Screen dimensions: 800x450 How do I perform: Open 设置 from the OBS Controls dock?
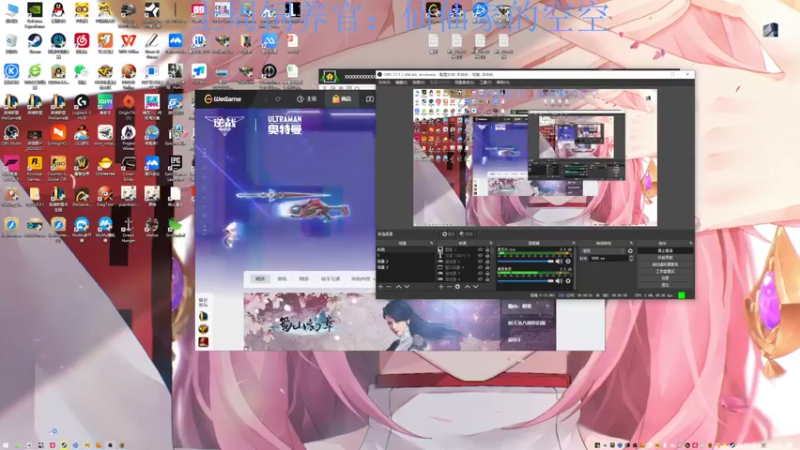tap(665, 278)
